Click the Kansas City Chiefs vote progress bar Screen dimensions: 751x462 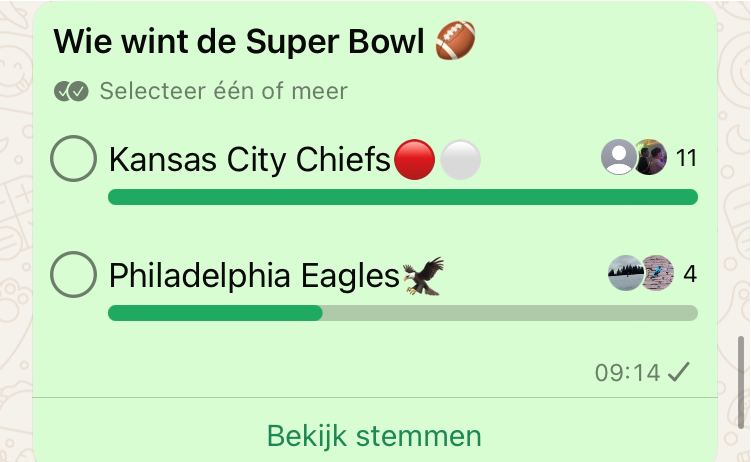coord(402,197)
